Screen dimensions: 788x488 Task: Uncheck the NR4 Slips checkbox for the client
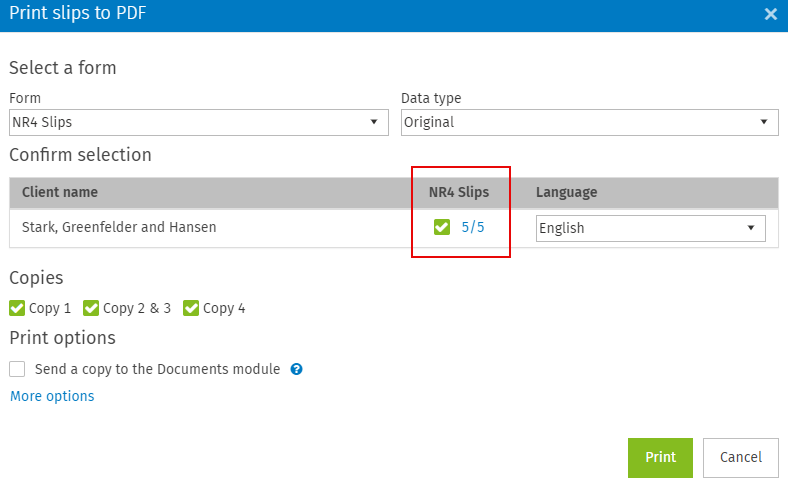442,228
